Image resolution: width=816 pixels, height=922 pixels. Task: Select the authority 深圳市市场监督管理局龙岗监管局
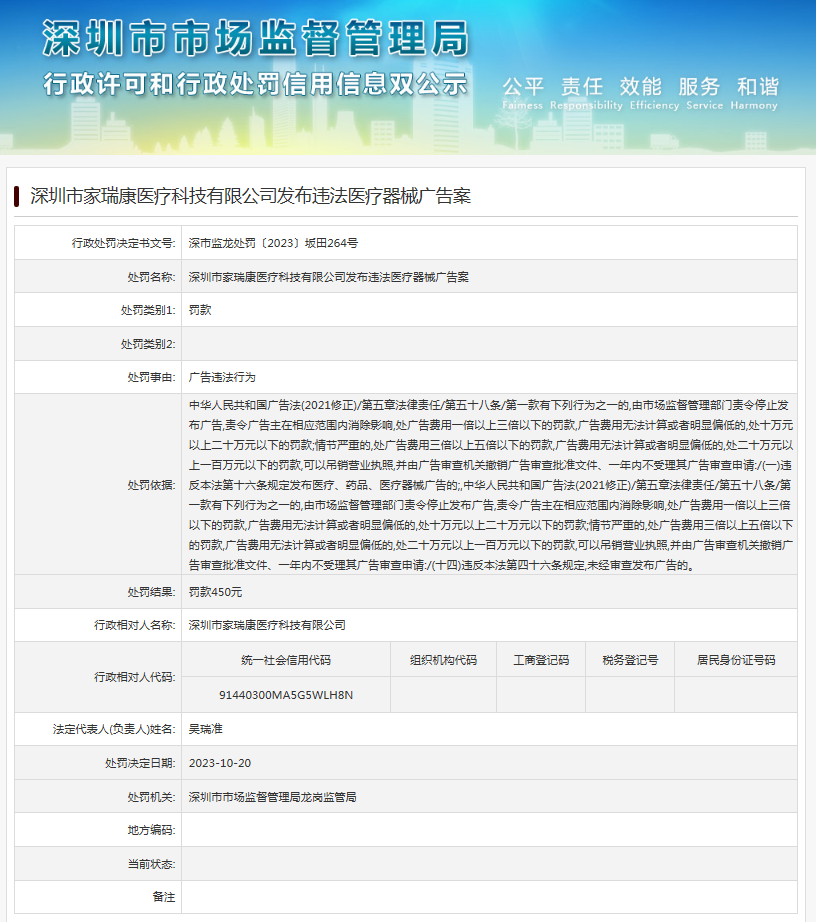[272, 797]
